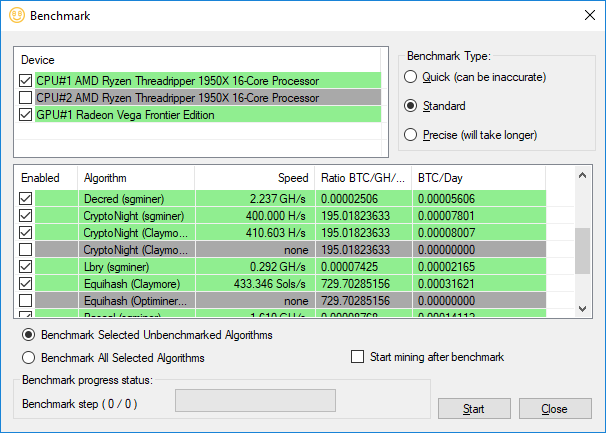Image resolution: width=606 pixels, height=433 pixels.
Task: Click the Algorithm column header
Action: coord(136,178)
